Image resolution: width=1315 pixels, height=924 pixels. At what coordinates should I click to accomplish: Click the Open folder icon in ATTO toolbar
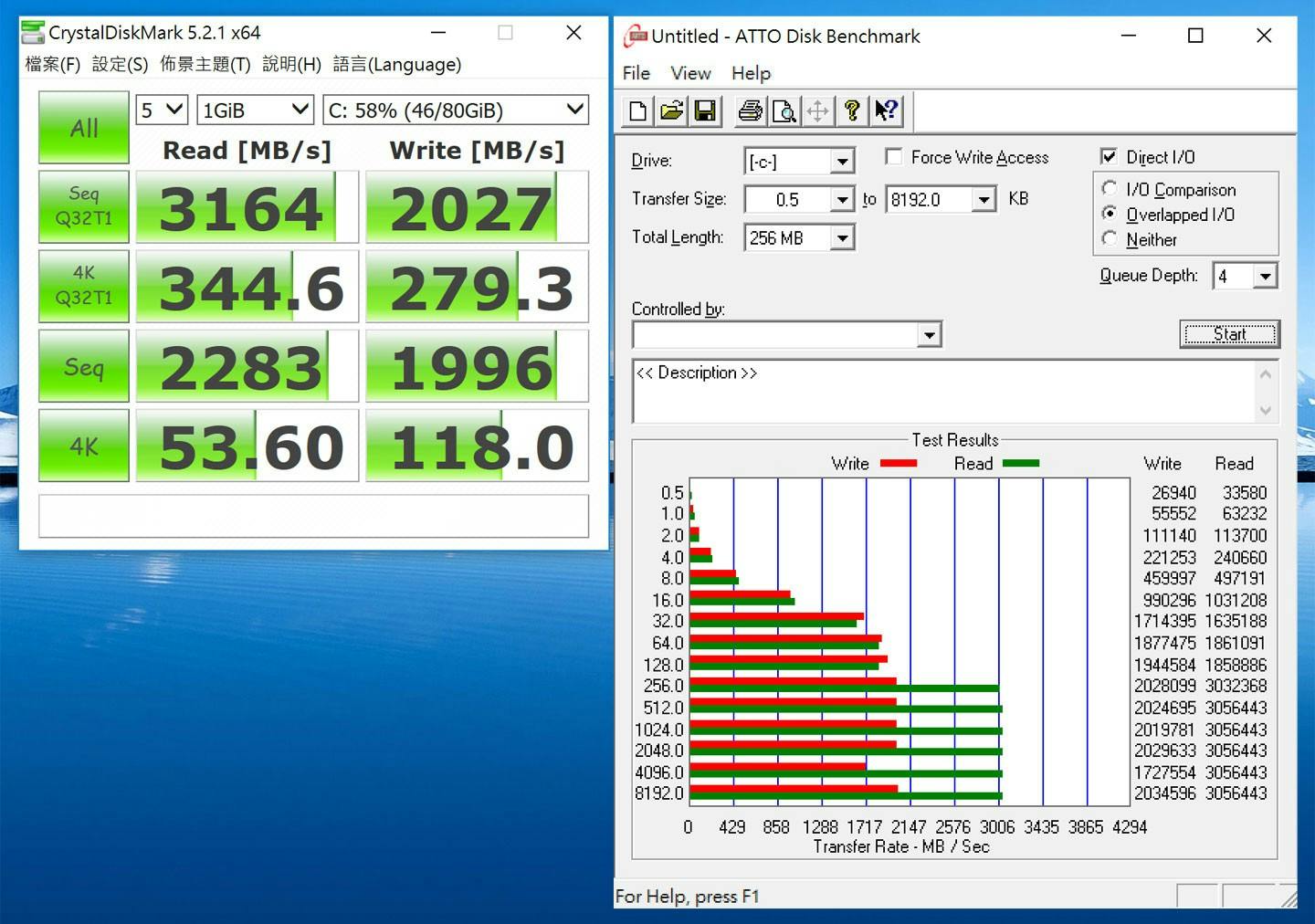[x=671, y=111]
